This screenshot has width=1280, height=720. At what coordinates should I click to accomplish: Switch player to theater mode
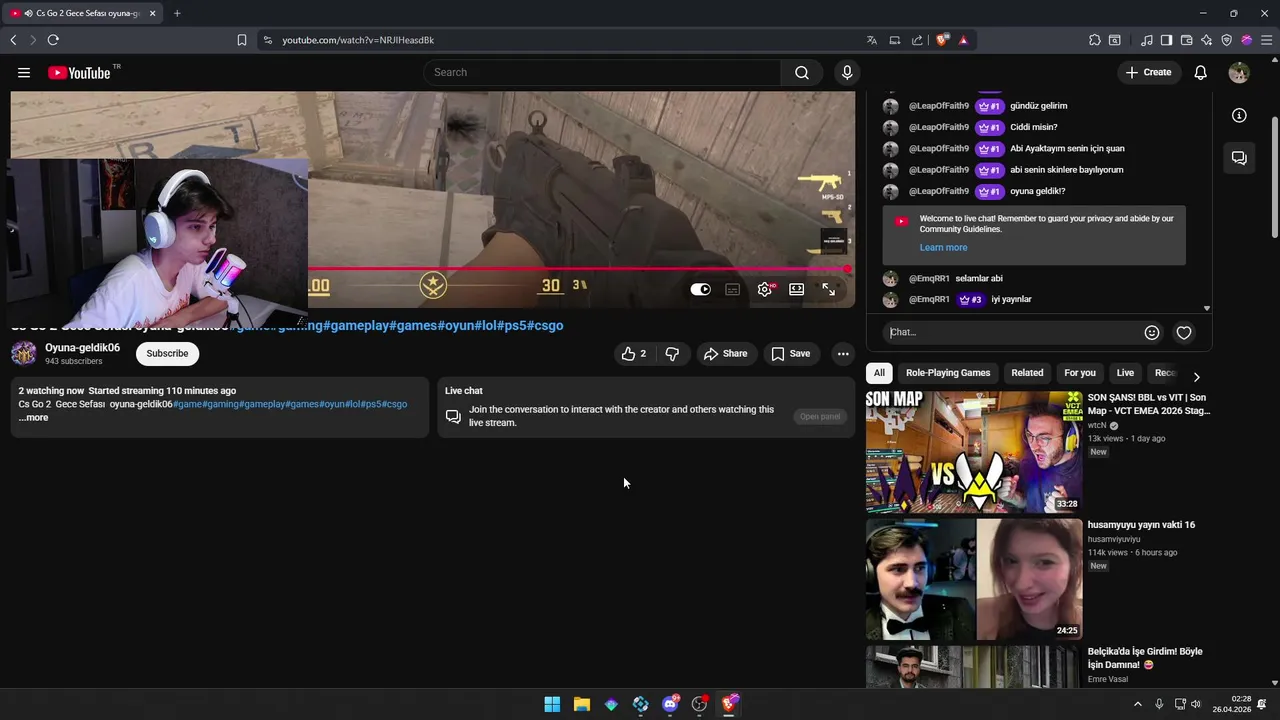(x=796, y=289)
